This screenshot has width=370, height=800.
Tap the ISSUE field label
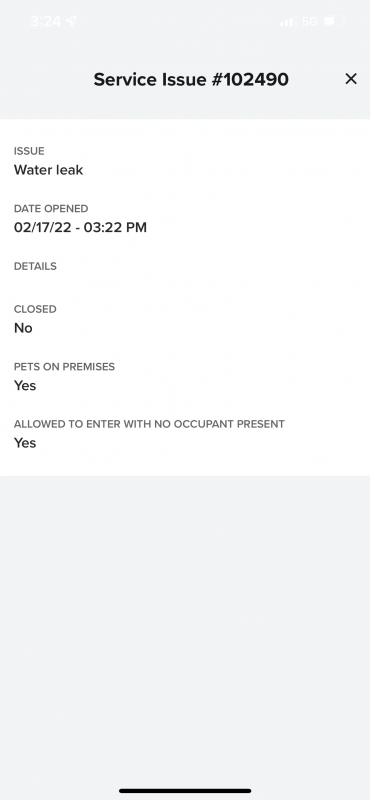coord(29,151)
